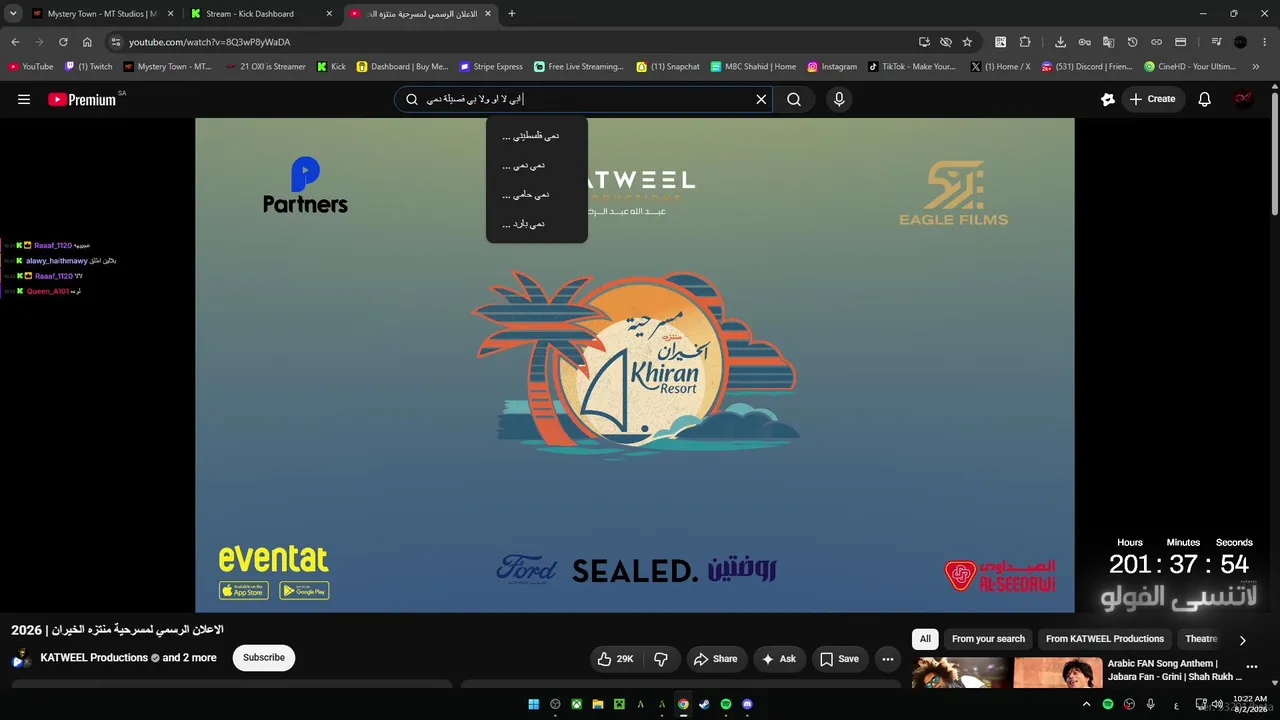Open File Explorer from taskbar
The image size is (1280, 720).
click(x=598, y=704)
